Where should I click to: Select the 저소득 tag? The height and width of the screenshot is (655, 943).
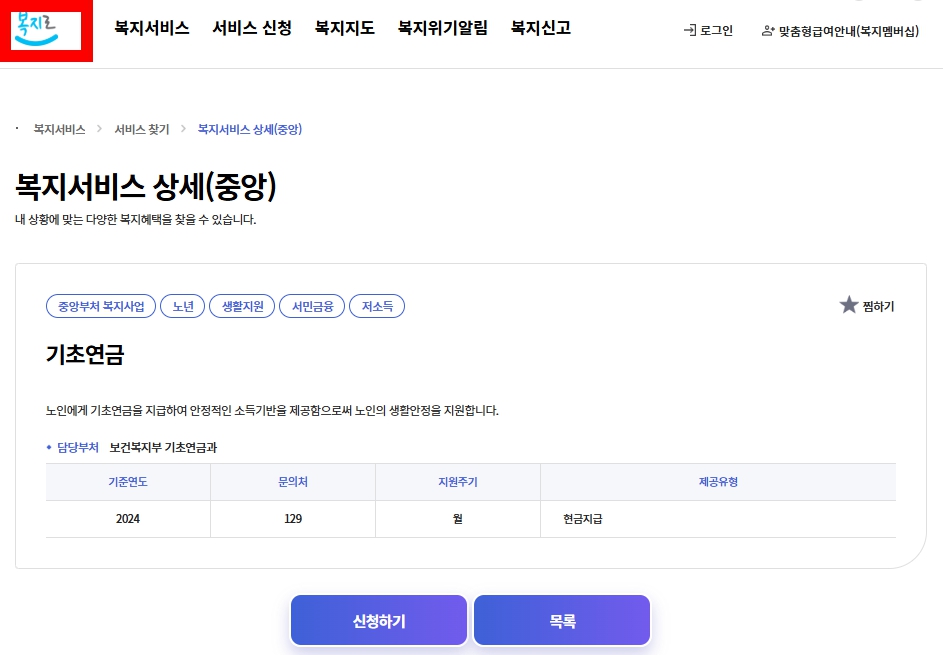coord(377,306)
